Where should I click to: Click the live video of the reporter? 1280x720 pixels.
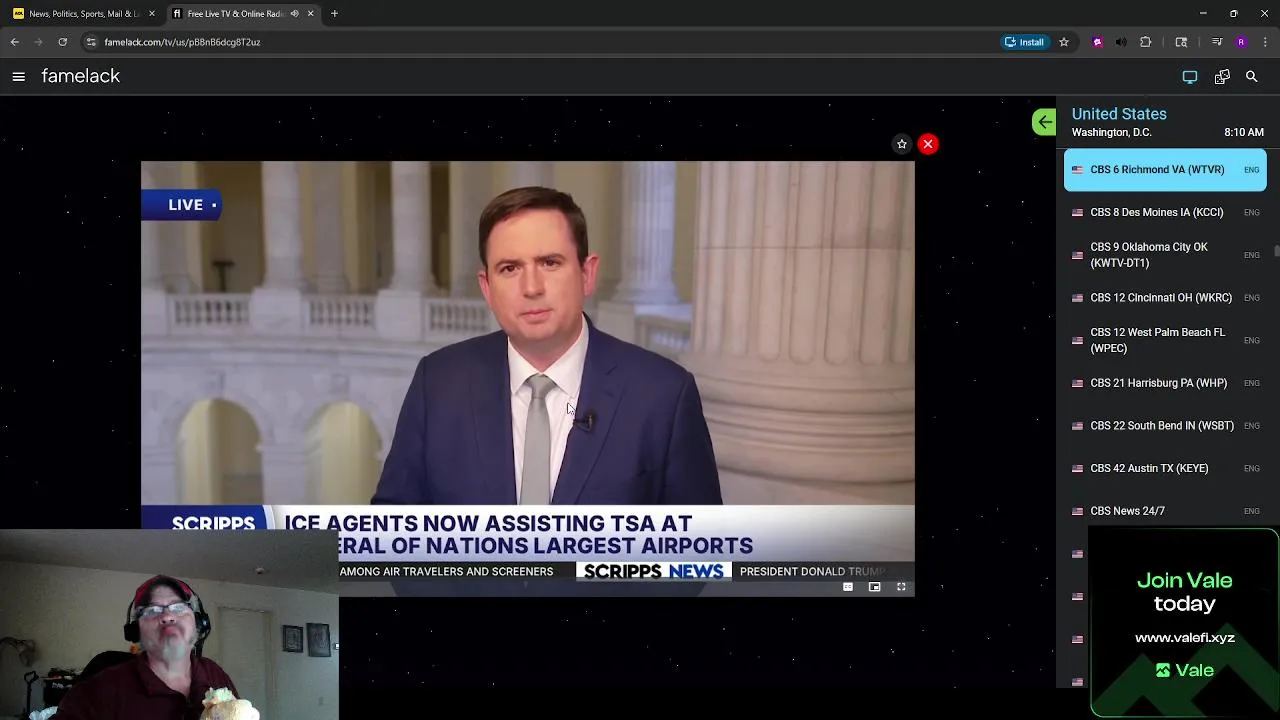[527, 378]
